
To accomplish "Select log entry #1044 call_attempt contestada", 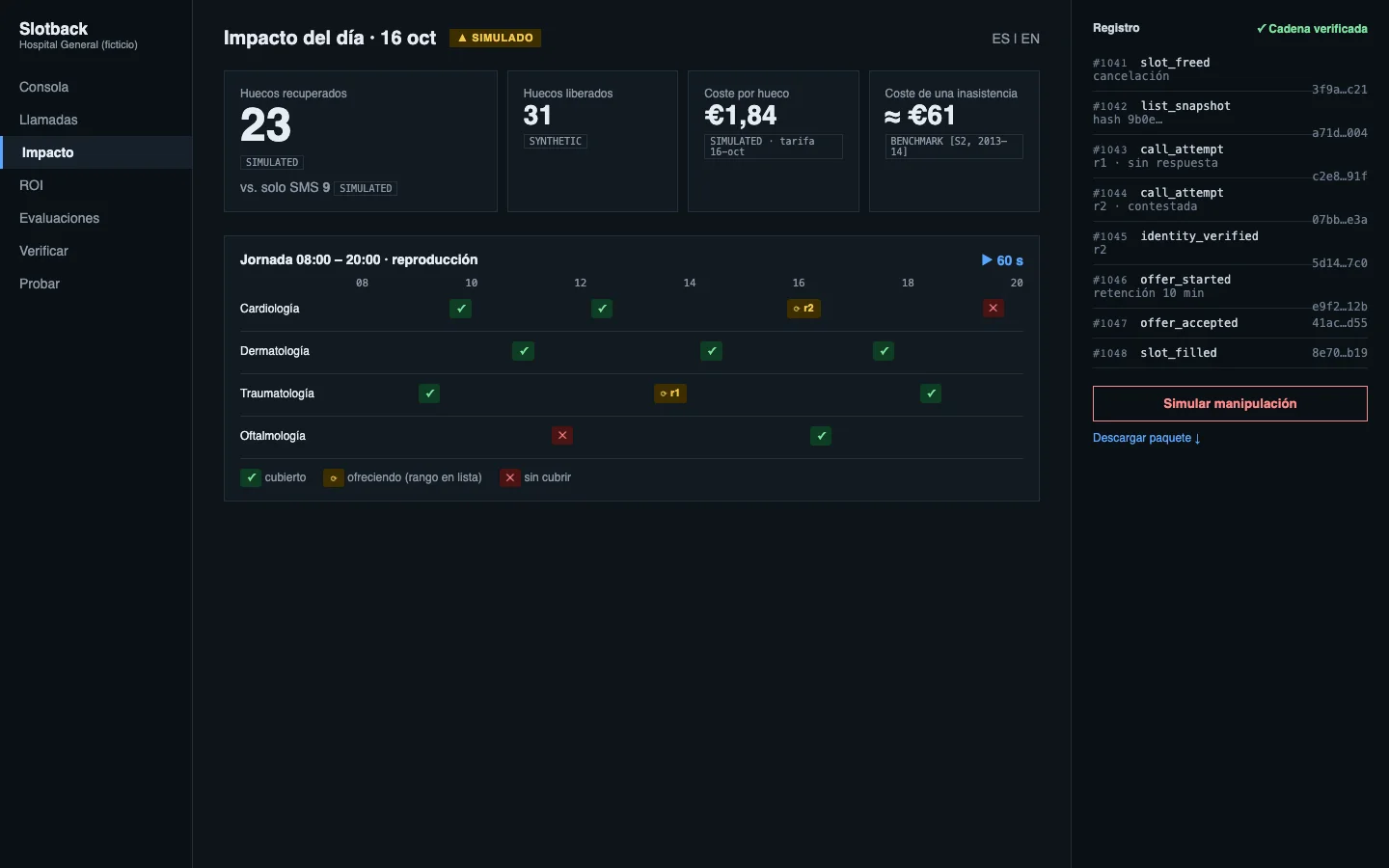I will pos(1230,200).
